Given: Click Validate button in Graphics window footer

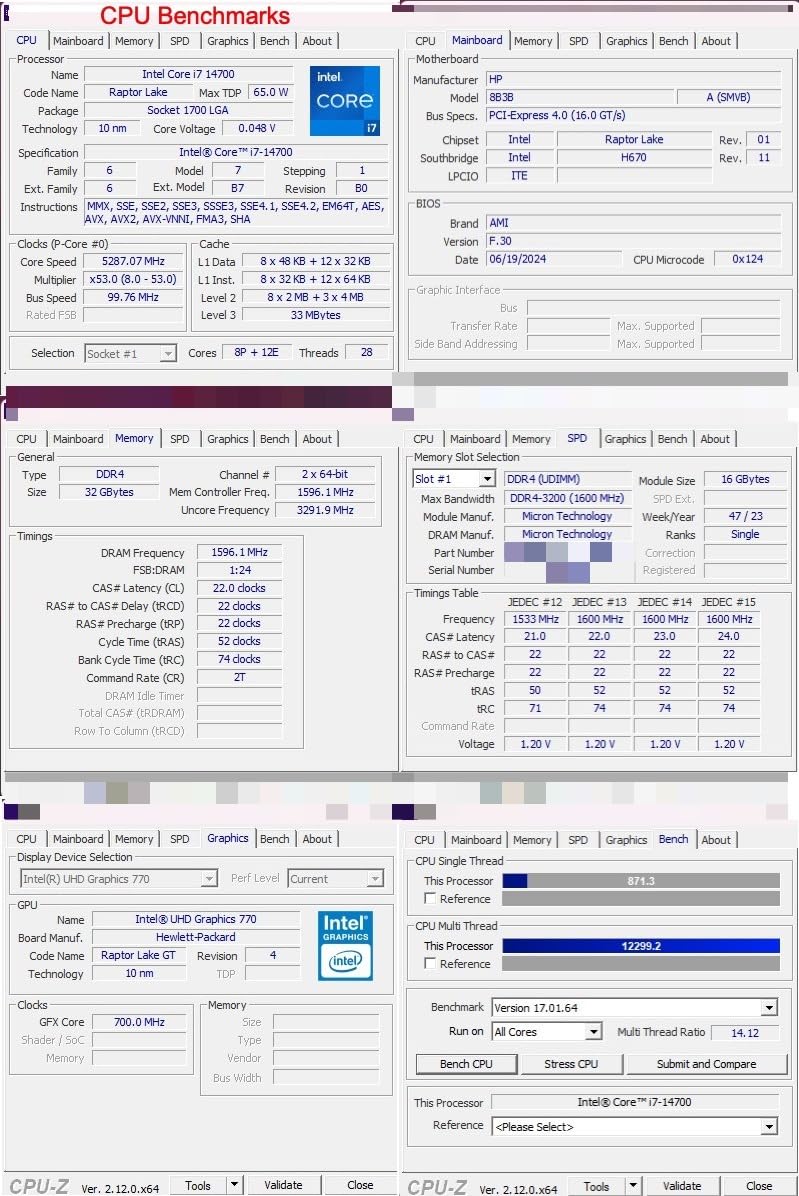Looking at the screenshot, I should (x=283, y=1185).
